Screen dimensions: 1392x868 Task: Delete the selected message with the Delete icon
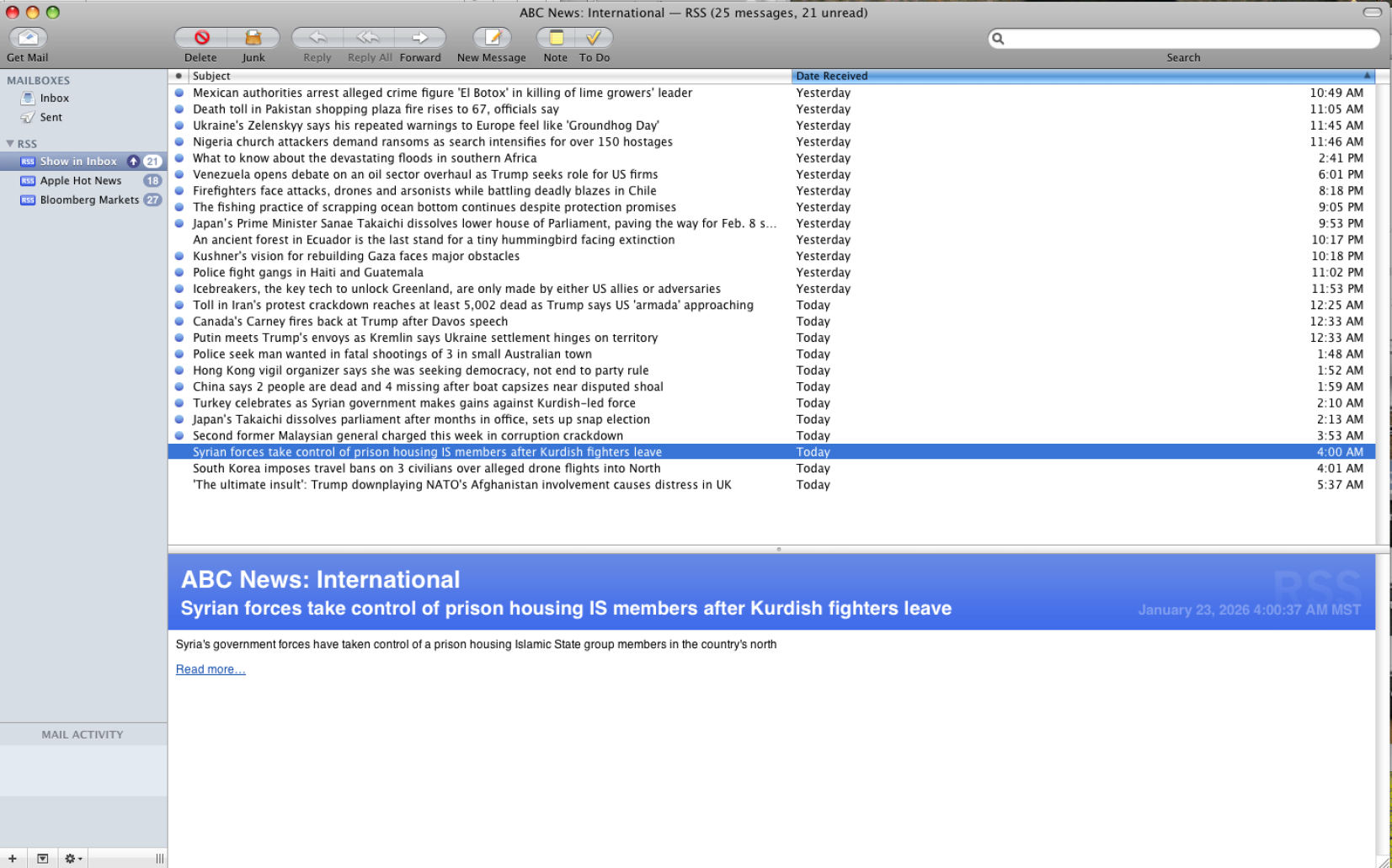(x=201, y=38)
